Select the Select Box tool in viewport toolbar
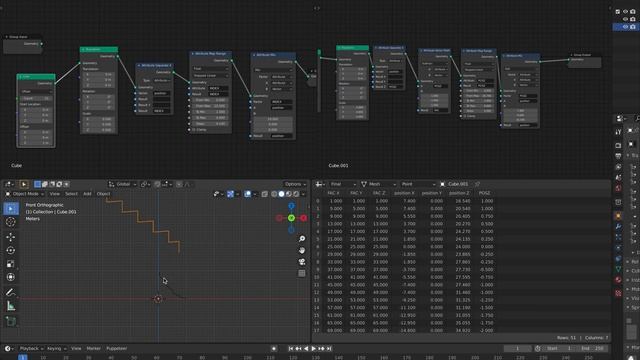This screenshot has height=360, width=640. [x=11, y=209]
